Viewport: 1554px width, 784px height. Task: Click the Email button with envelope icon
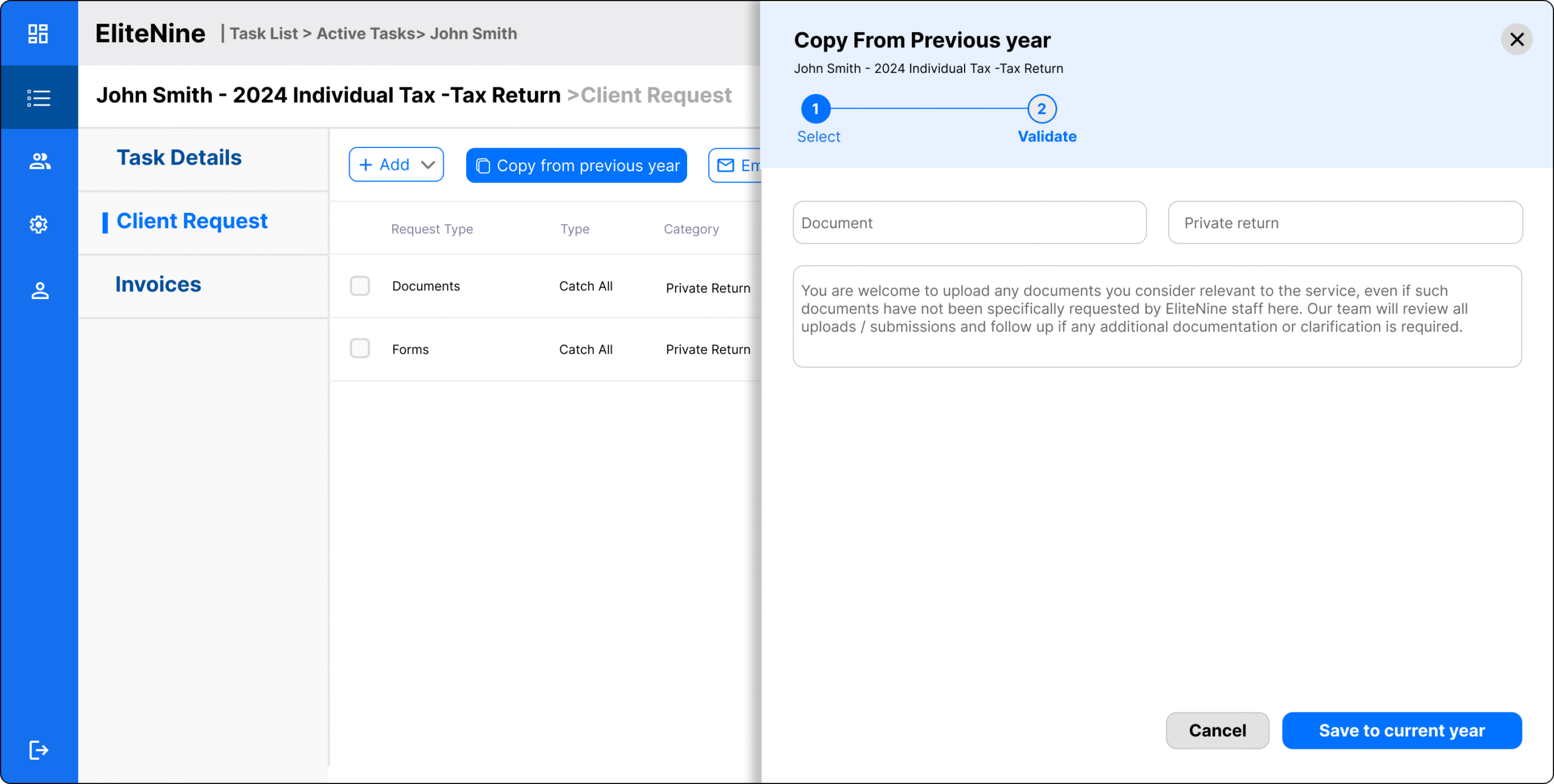(x=736, y=165)
